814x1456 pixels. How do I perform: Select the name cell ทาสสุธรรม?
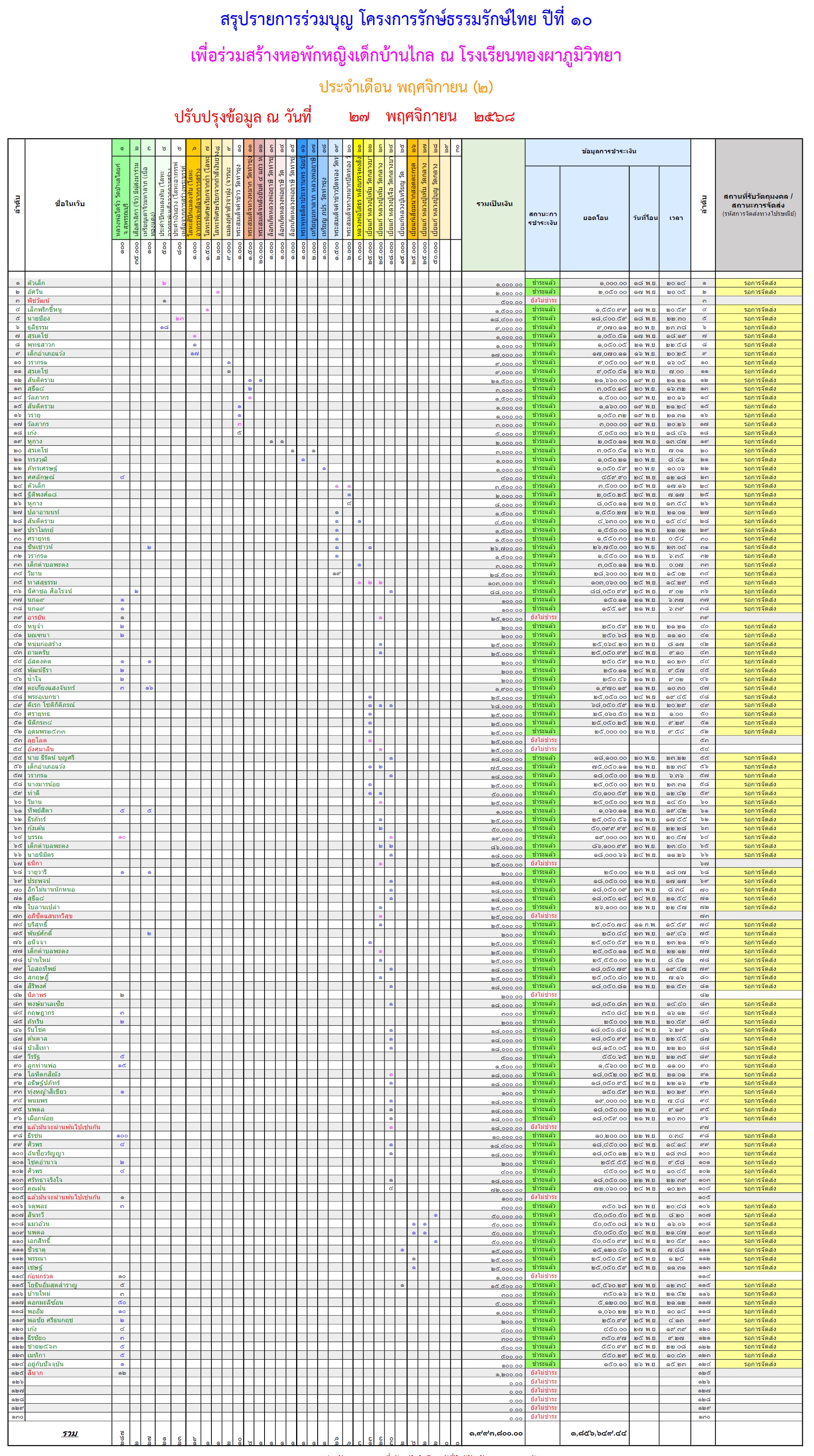42,582
